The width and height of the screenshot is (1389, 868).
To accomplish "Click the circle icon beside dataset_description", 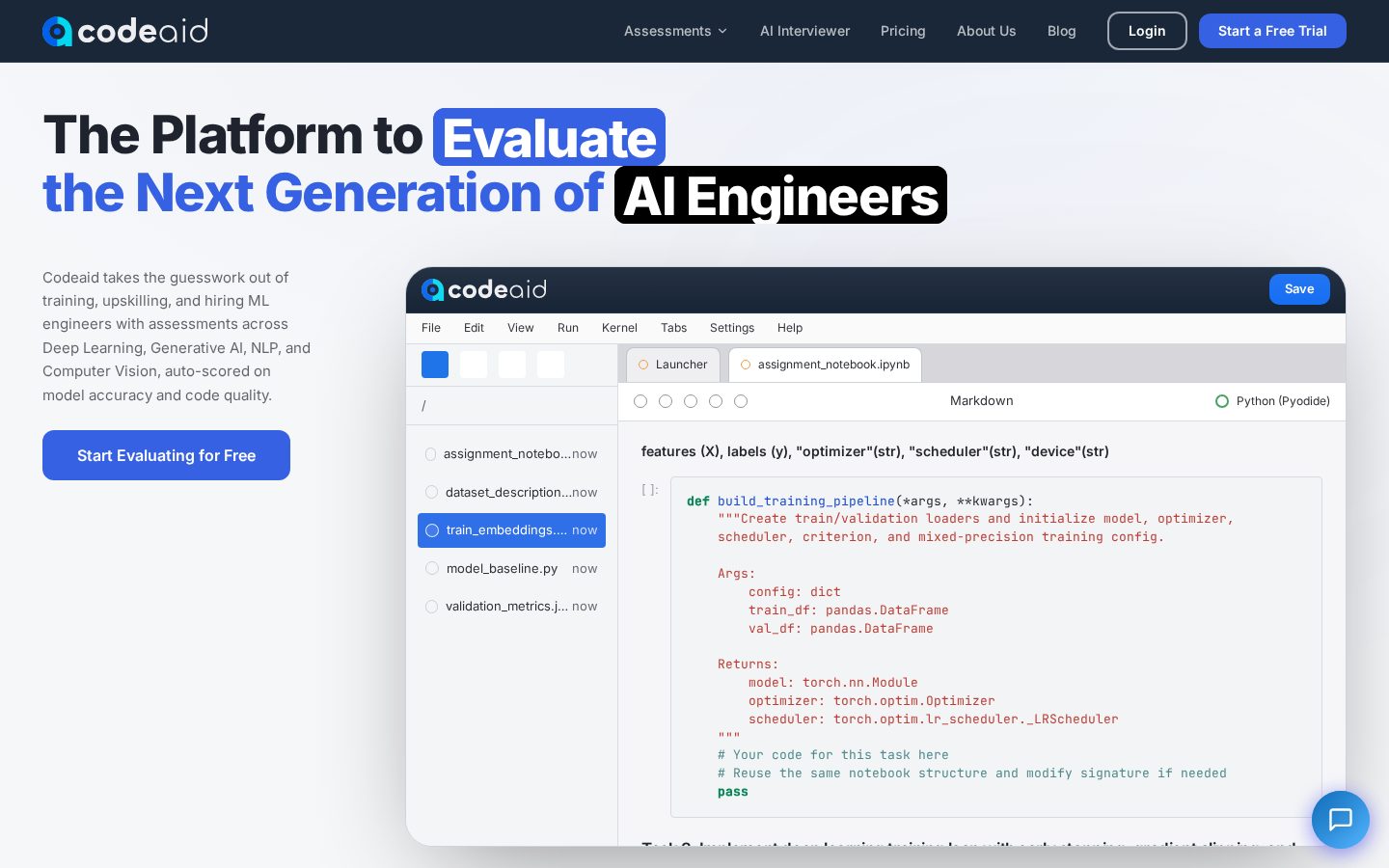I will 432,492.
